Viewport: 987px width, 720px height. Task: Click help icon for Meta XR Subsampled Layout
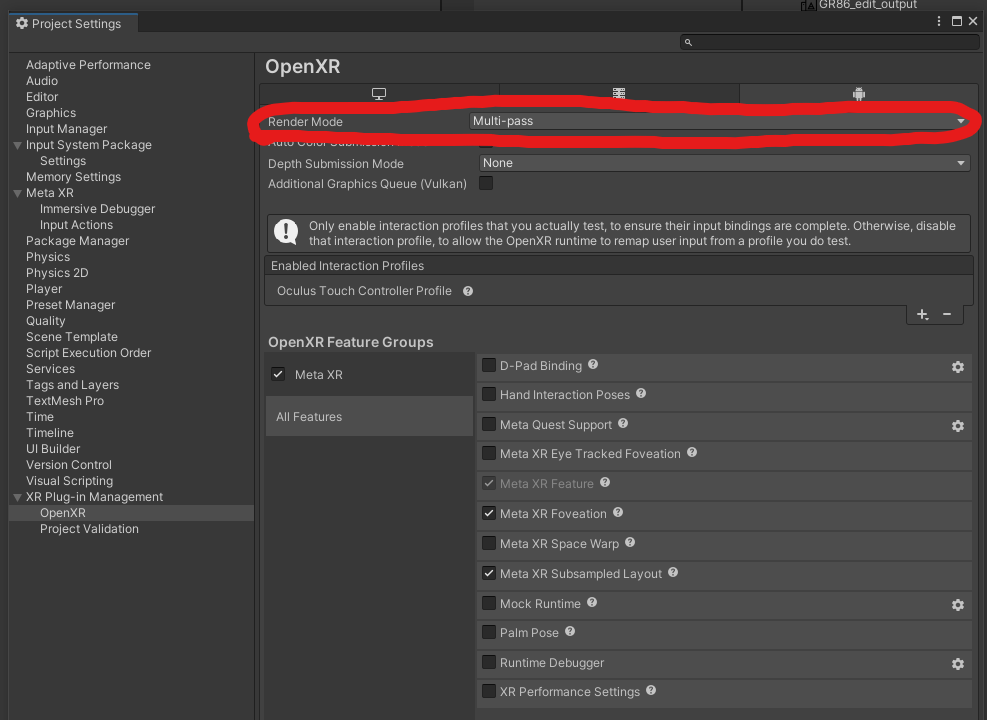point(673,573)
